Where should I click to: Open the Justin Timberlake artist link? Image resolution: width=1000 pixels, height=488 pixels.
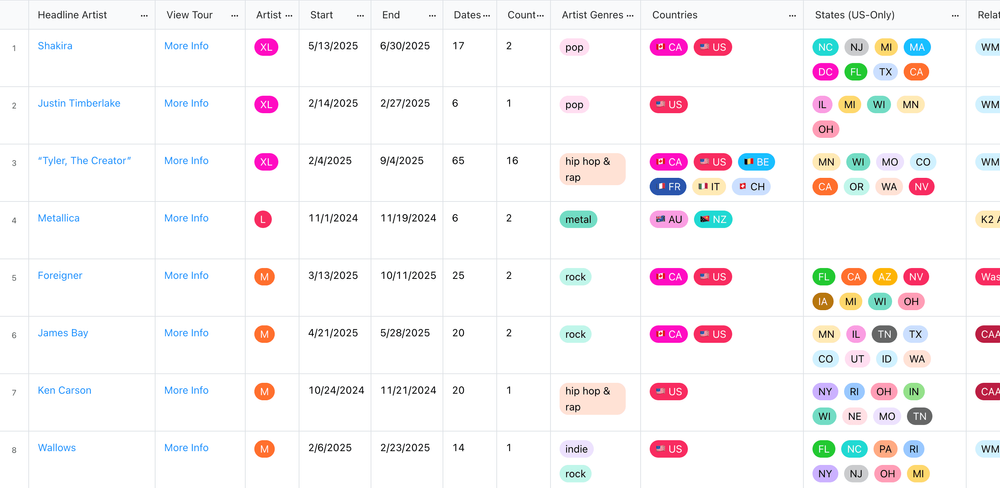point(79,103)
